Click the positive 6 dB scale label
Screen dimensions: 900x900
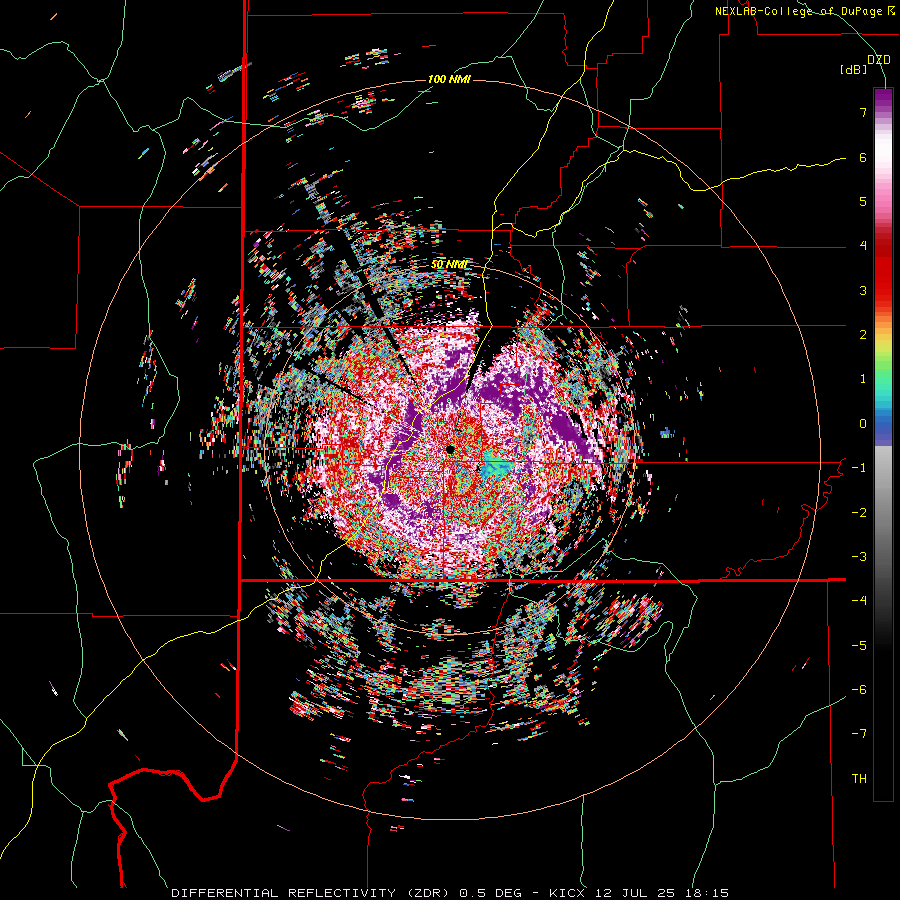pyautogui.click(x=863, y=157)
